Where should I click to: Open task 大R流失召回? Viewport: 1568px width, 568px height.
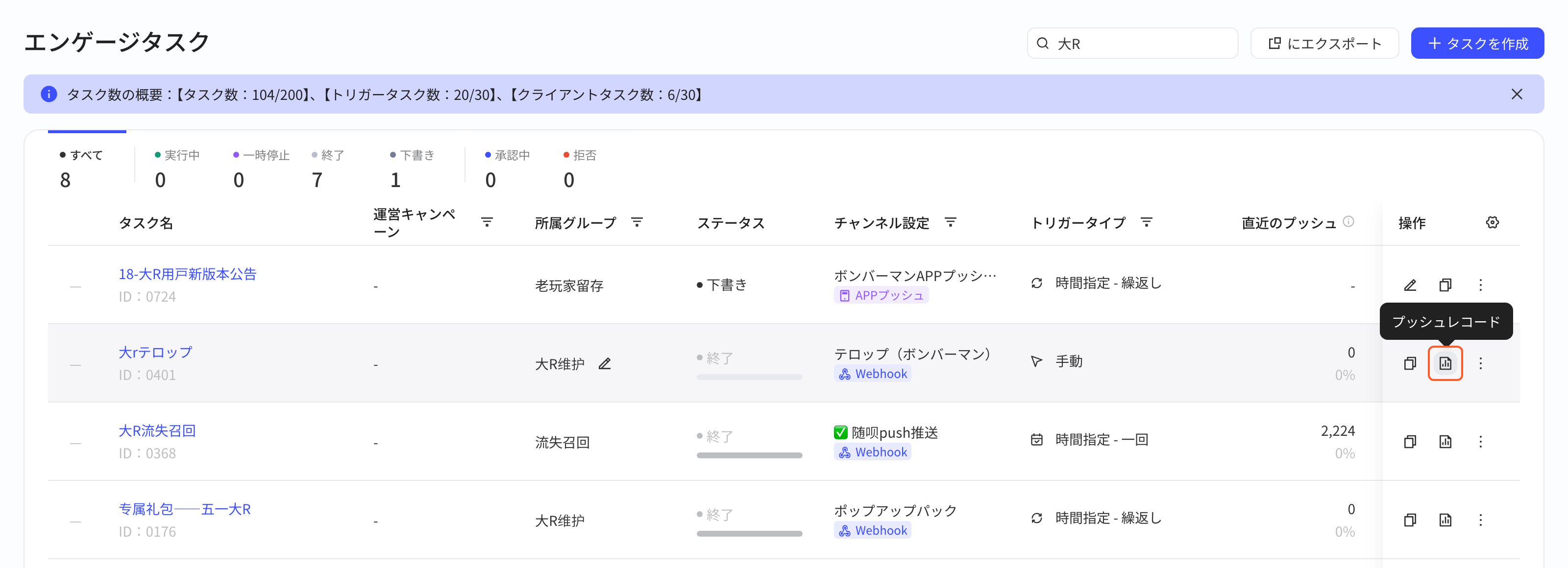157,431
